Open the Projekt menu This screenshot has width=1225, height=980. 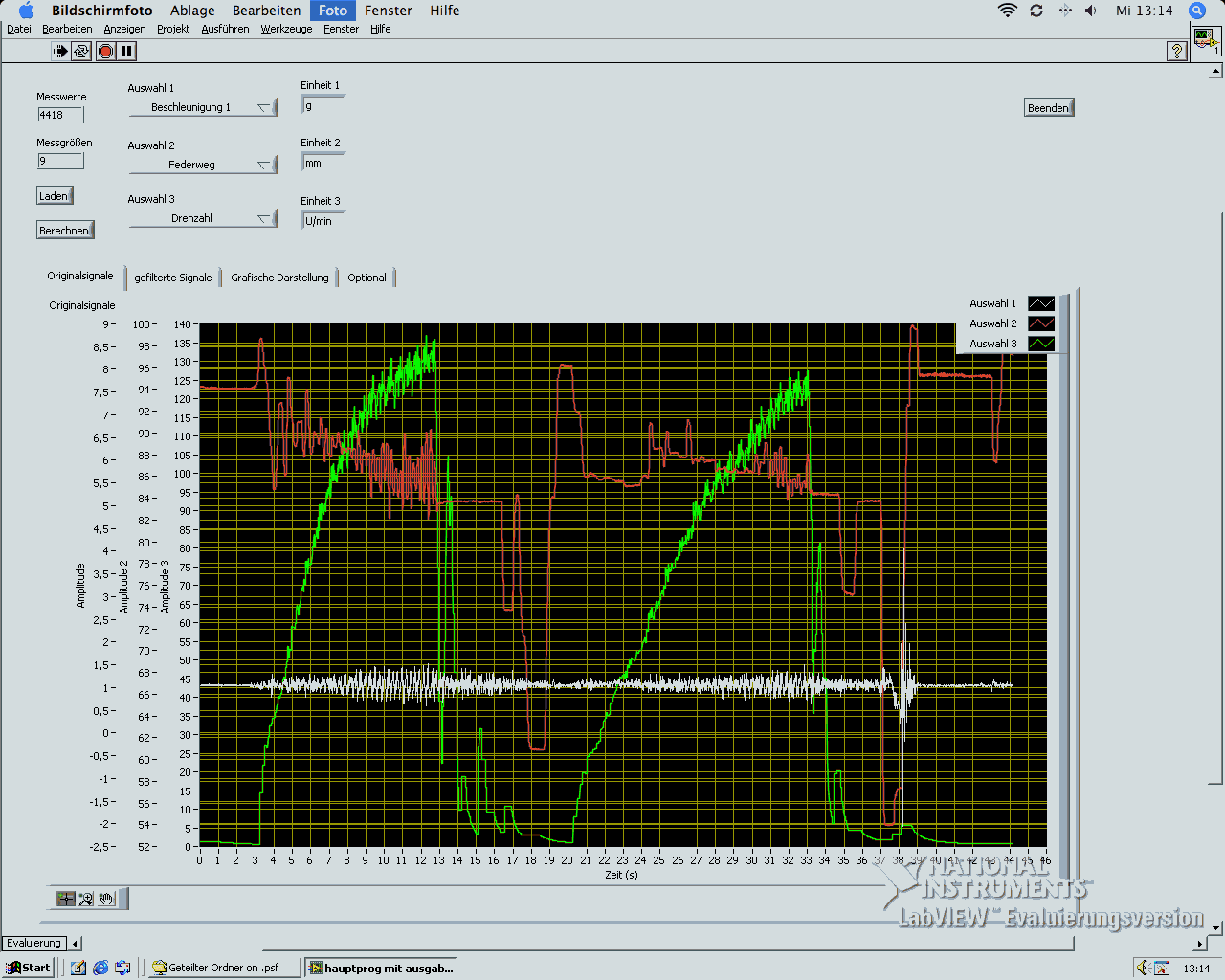[173, 29]
